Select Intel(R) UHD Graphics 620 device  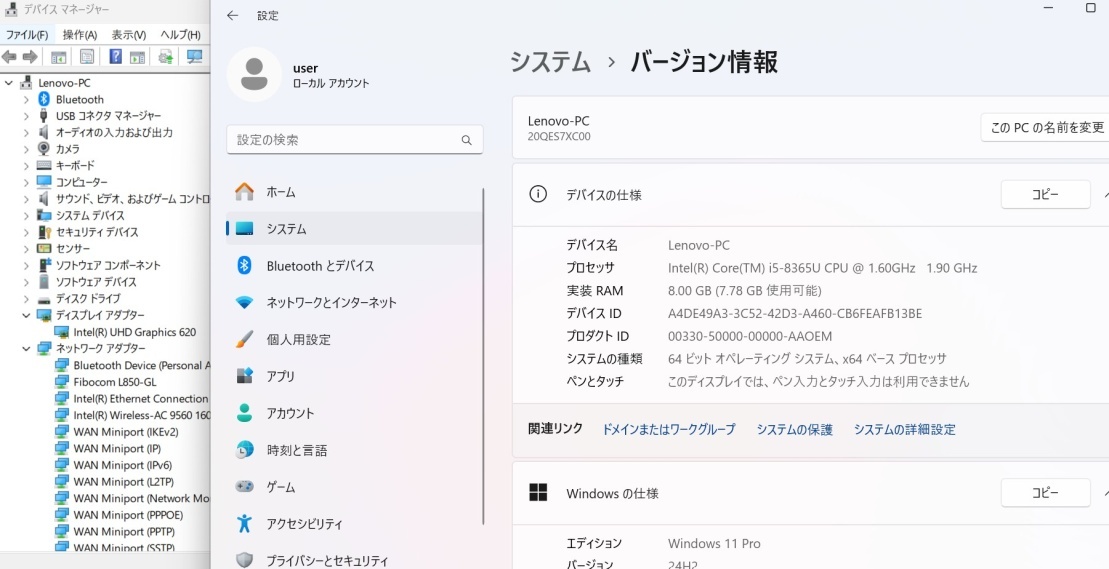(134, 332)
